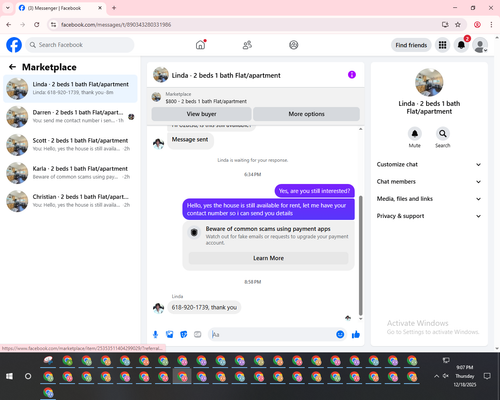Open the $800 Marketplace listing link

[206, 101]
